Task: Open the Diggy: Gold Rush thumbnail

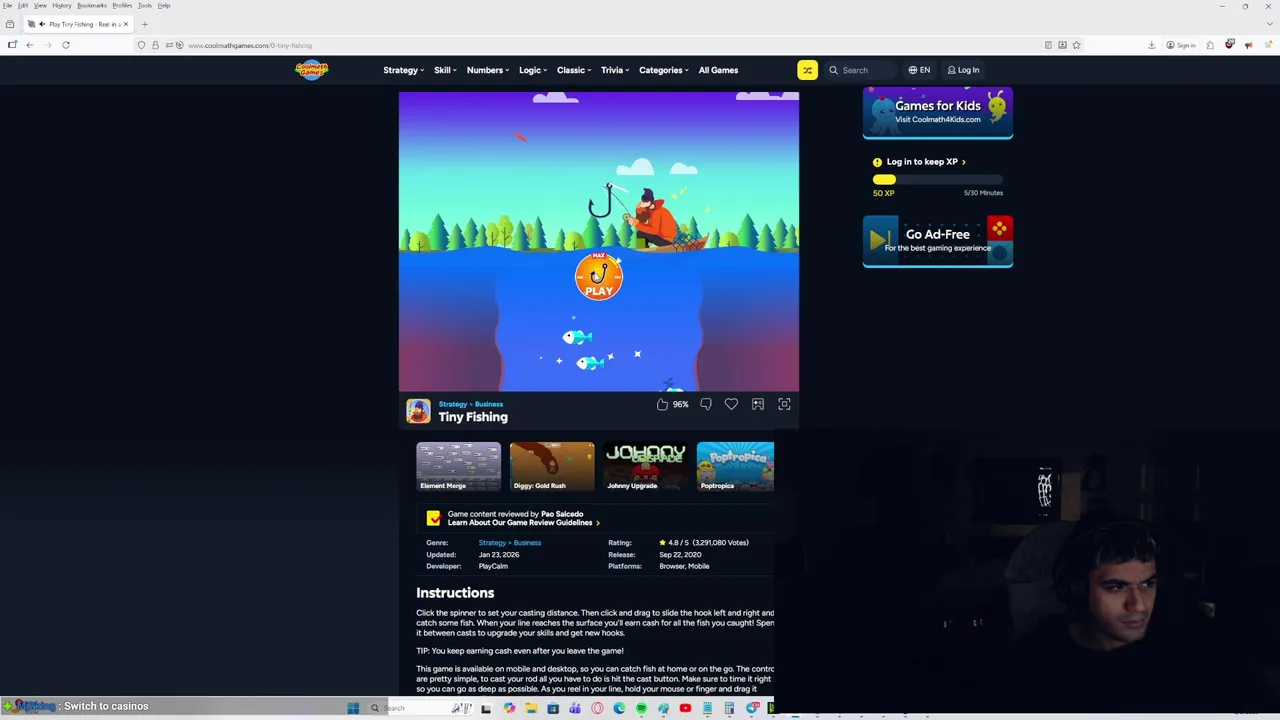Action: [552, 466]
